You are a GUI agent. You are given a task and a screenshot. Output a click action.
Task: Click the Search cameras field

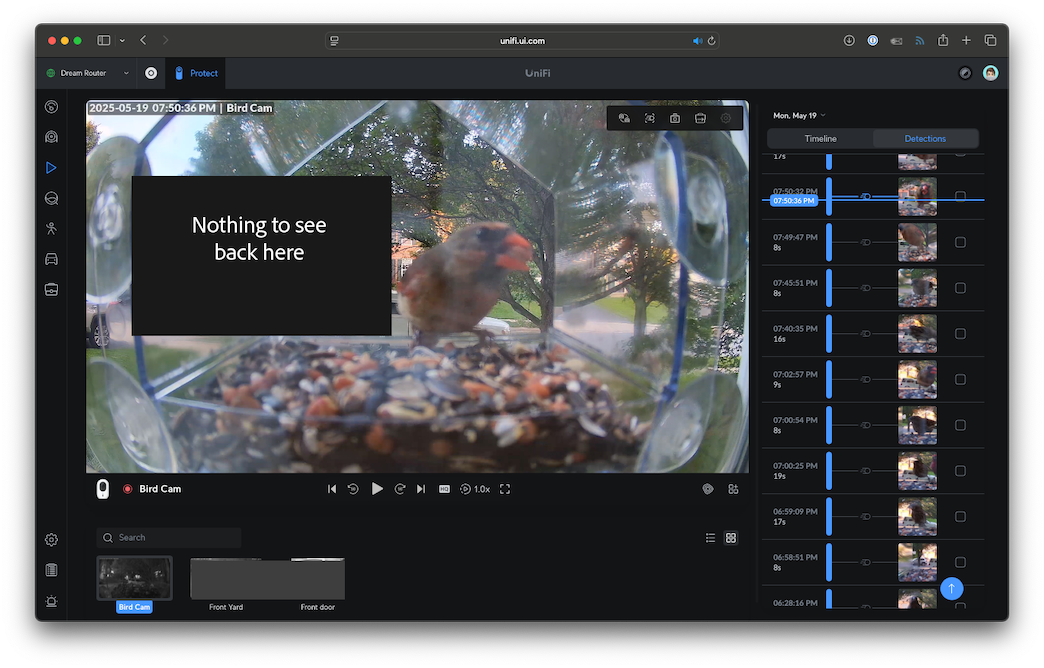pyautogui.click(x=169, y=538)
